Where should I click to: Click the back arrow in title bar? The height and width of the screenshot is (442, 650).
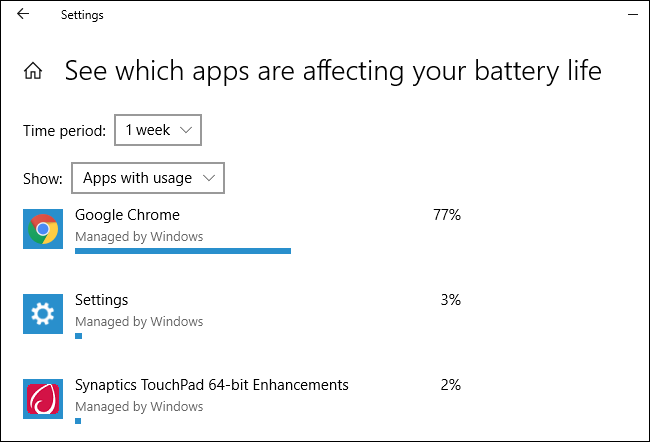23,15
